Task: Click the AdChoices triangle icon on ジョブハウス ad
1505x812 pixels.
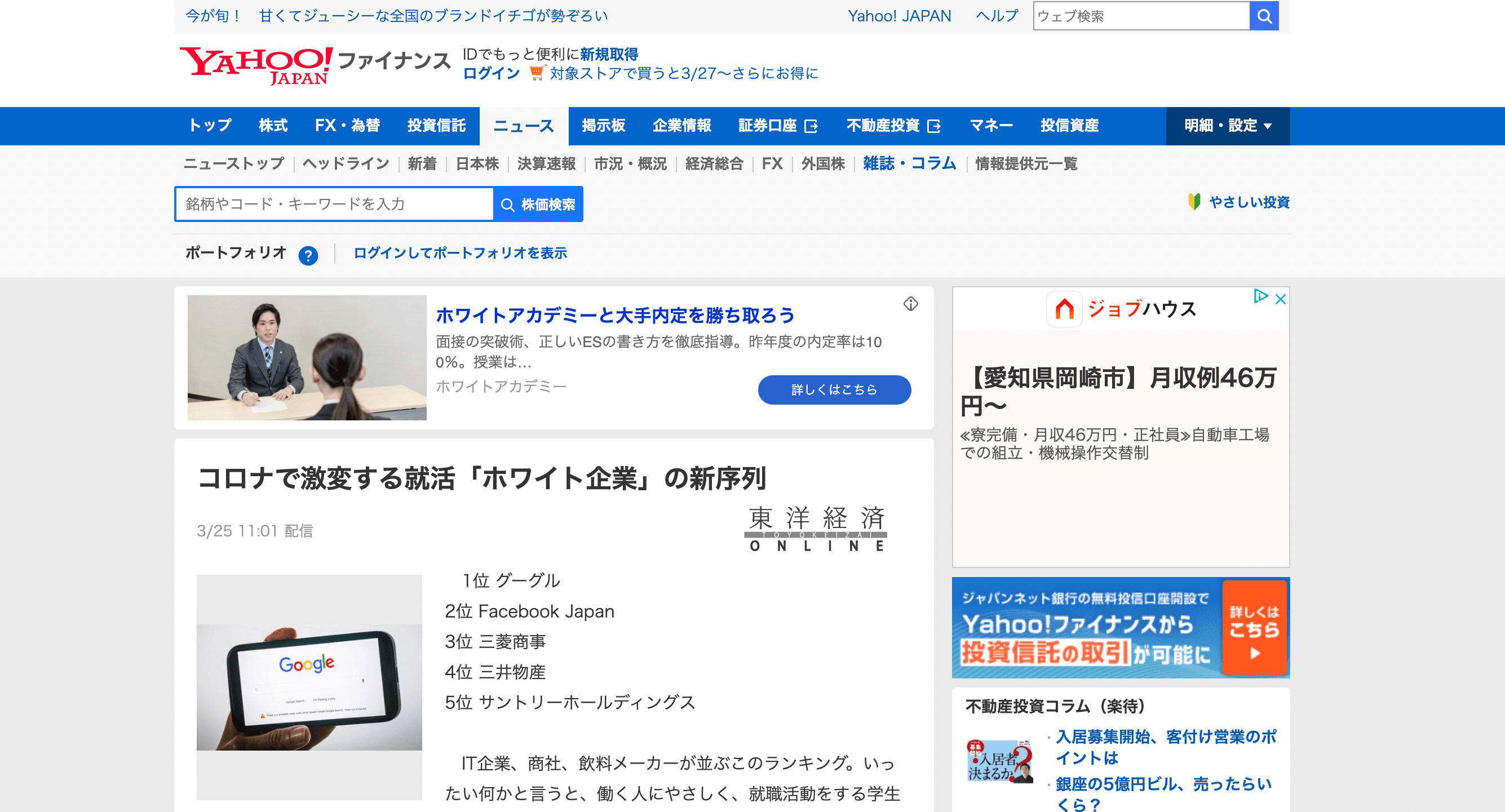Action: pos(1260,296)
